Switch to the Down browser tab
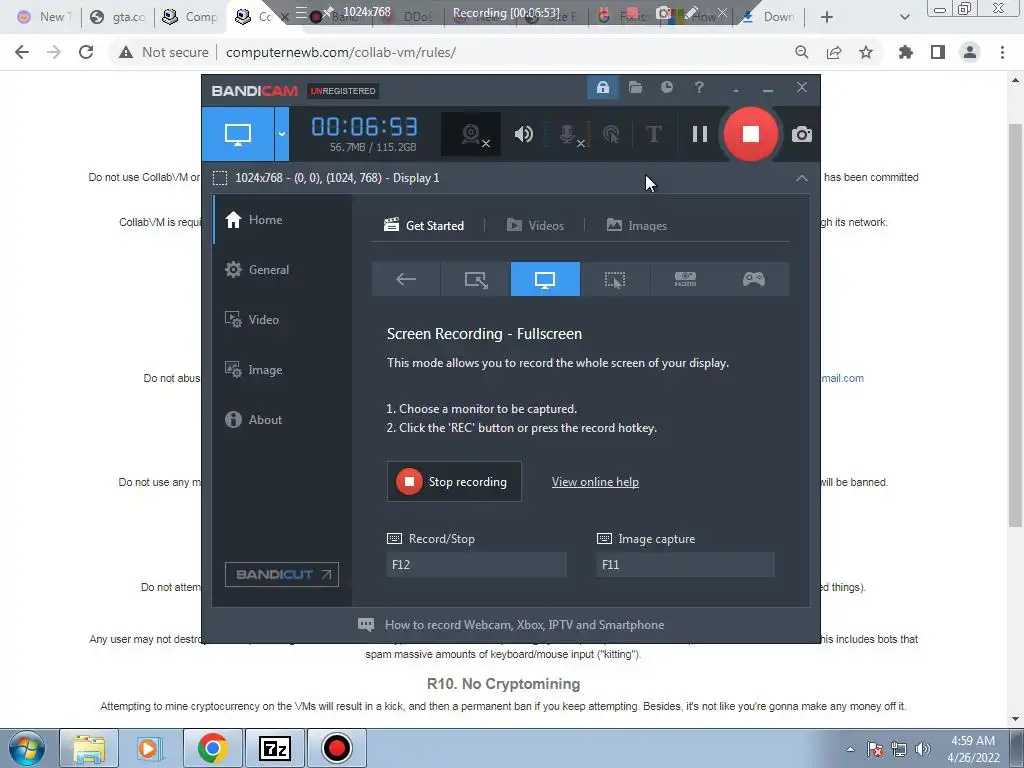The image size is (1024, 768). tap(769, 17)
